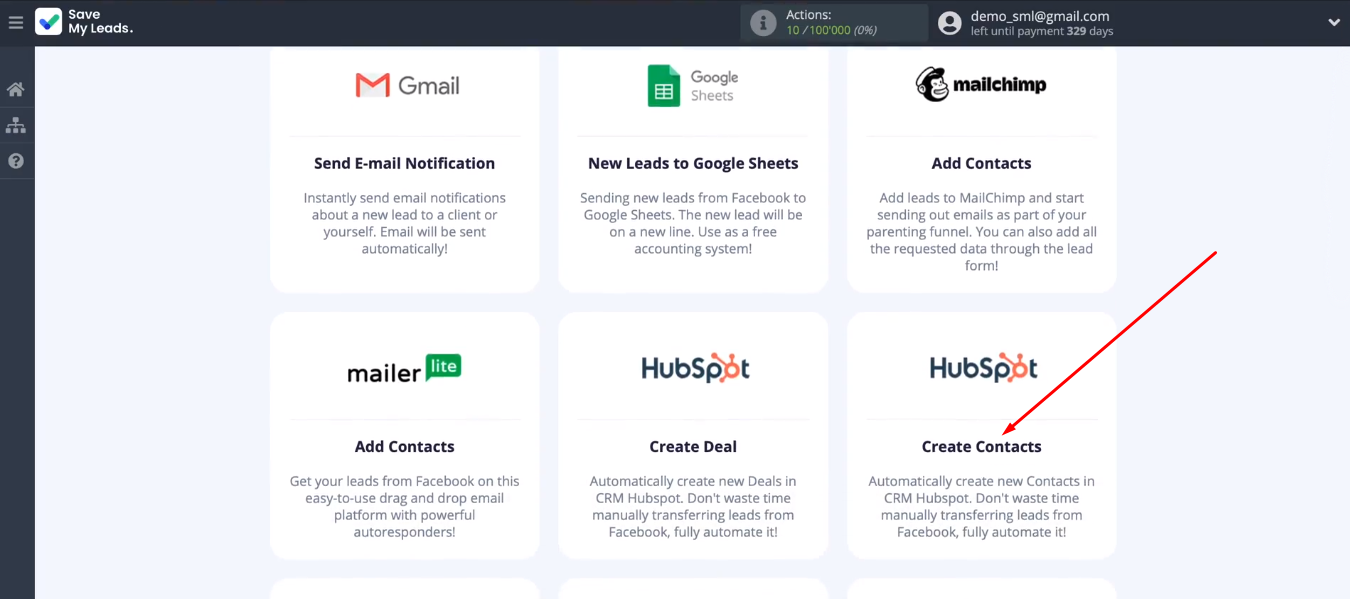Screen dimensions: 1350x599
Task: Go to the home icon in sidebar
Action: tap(16, 90)
